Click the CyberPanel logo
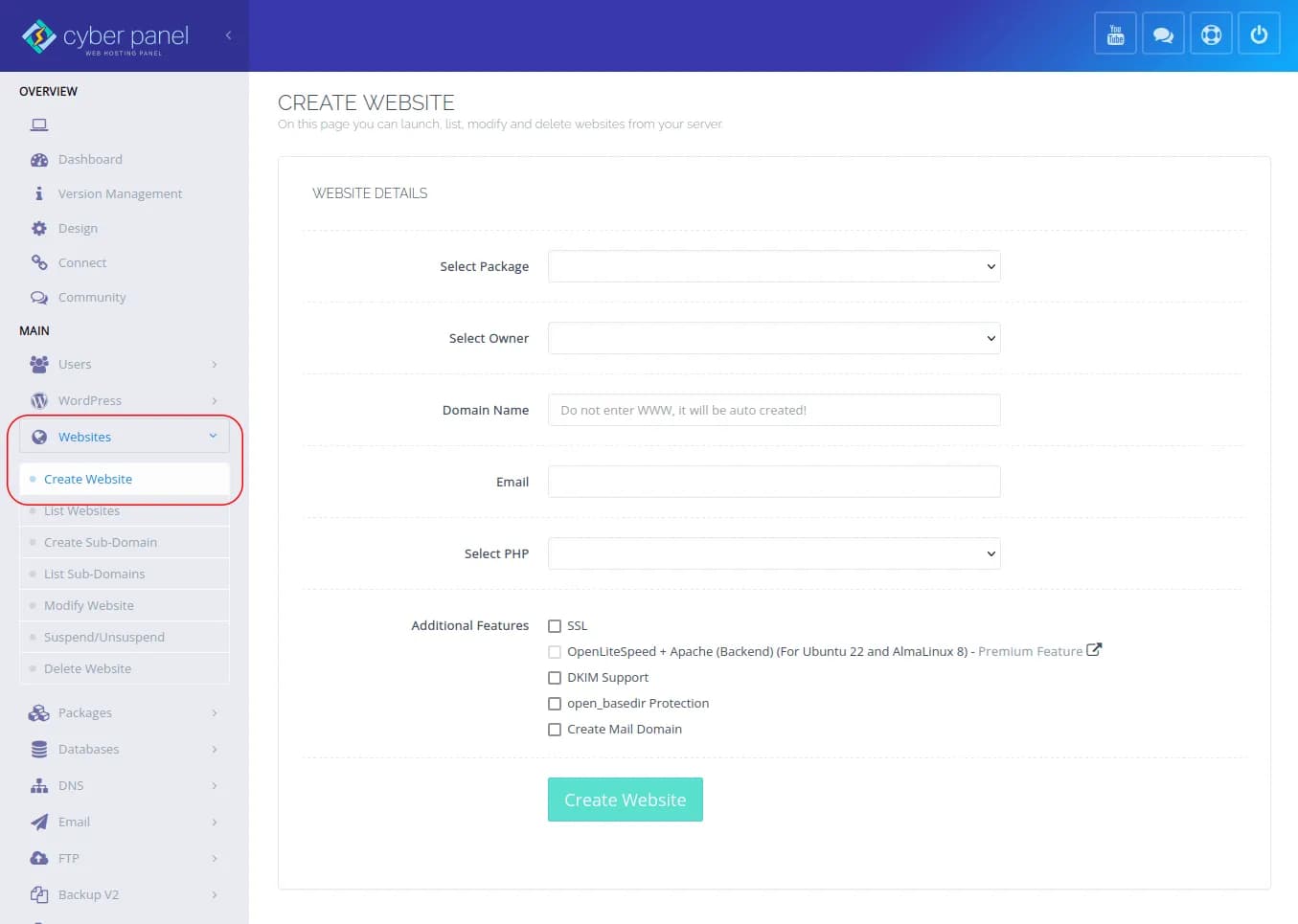This screenshot has width=1298, height=924. 105,36
